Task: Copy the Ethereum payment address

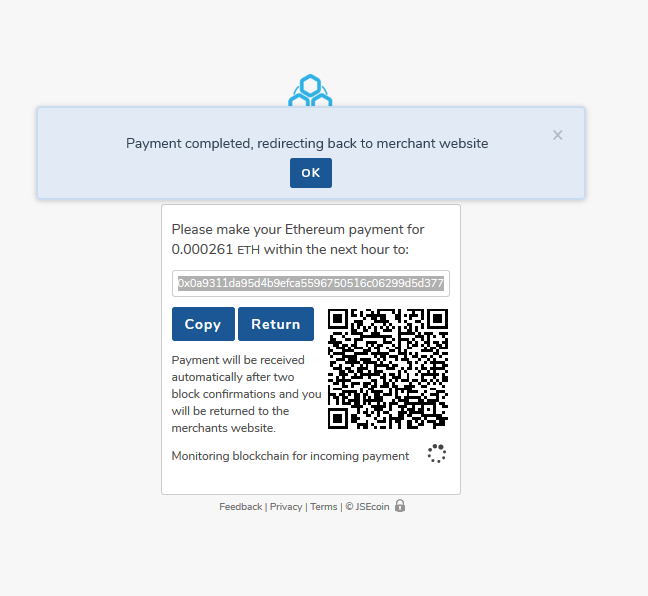Action: 203,324
